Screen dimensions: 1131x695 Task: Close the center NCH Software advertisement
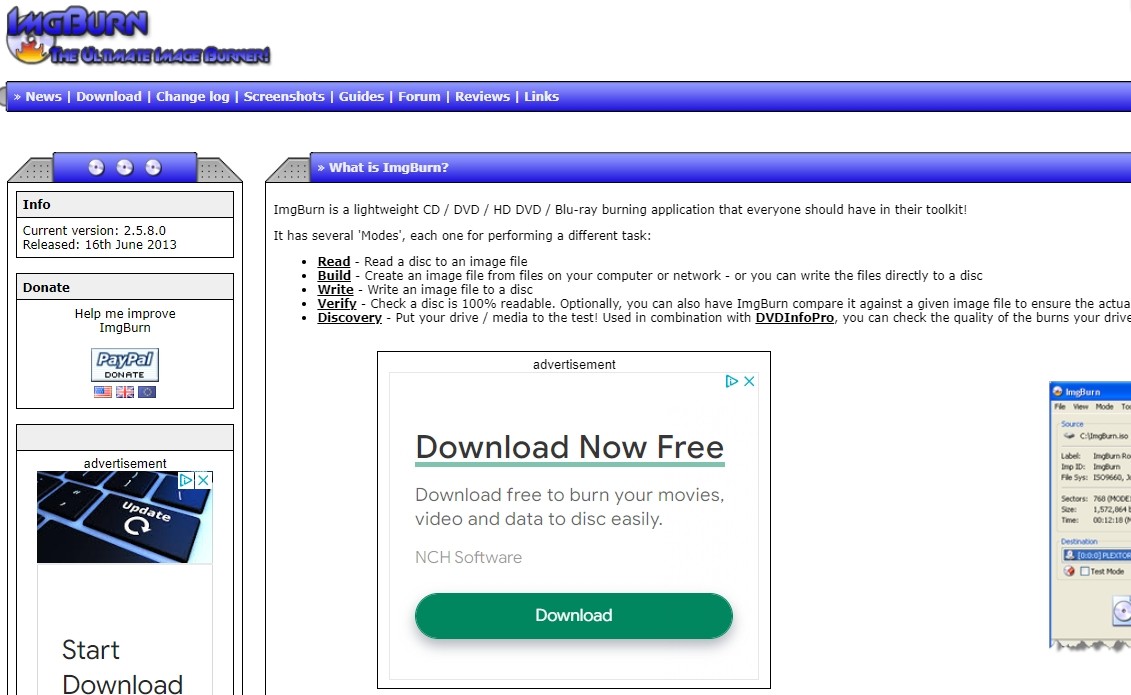coord(749,381)
